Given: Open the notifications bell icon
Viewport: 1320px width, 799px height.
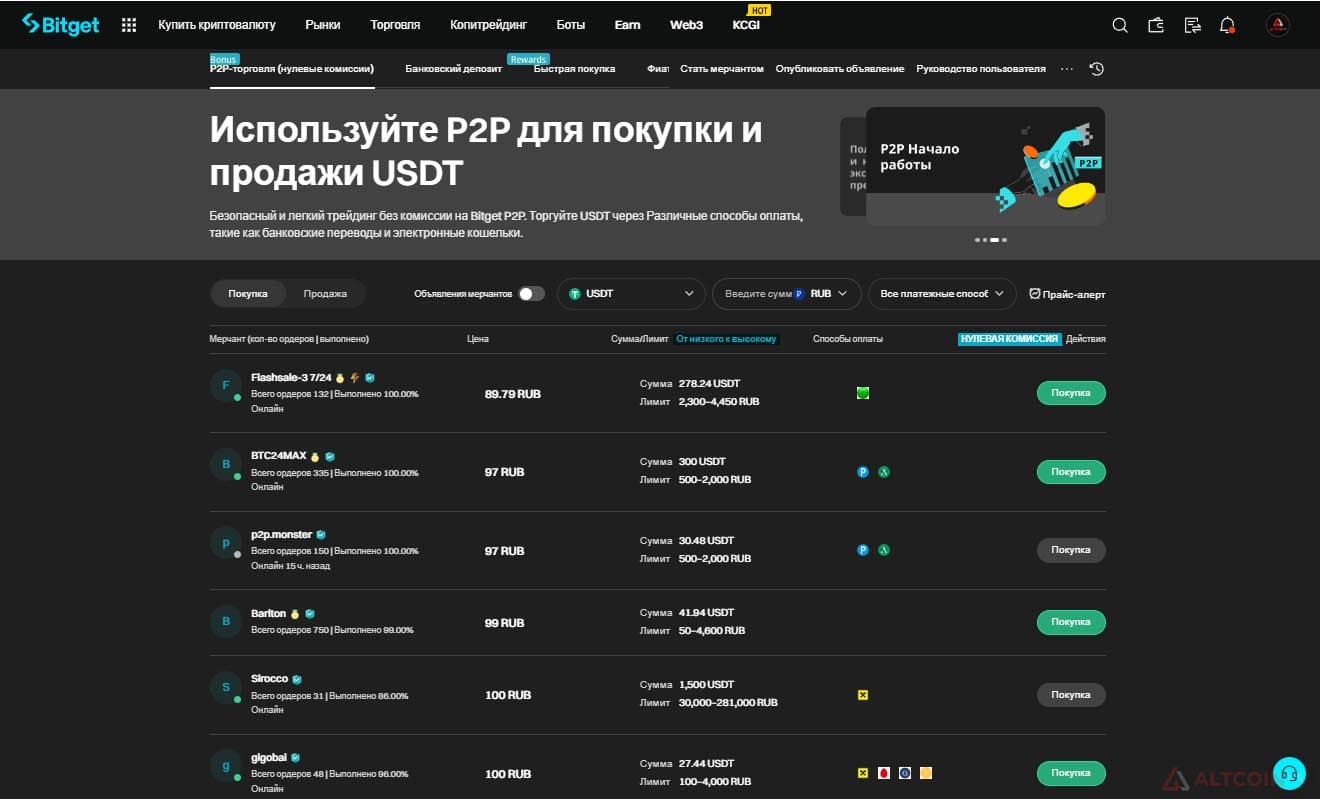Looking at the screenshot, I should point(1228,25).
